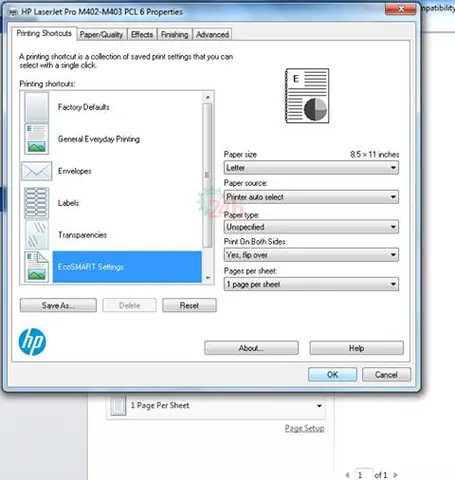Open the Paper source dropdown
This screenshot has height=480, width=455.
point(311,197)
